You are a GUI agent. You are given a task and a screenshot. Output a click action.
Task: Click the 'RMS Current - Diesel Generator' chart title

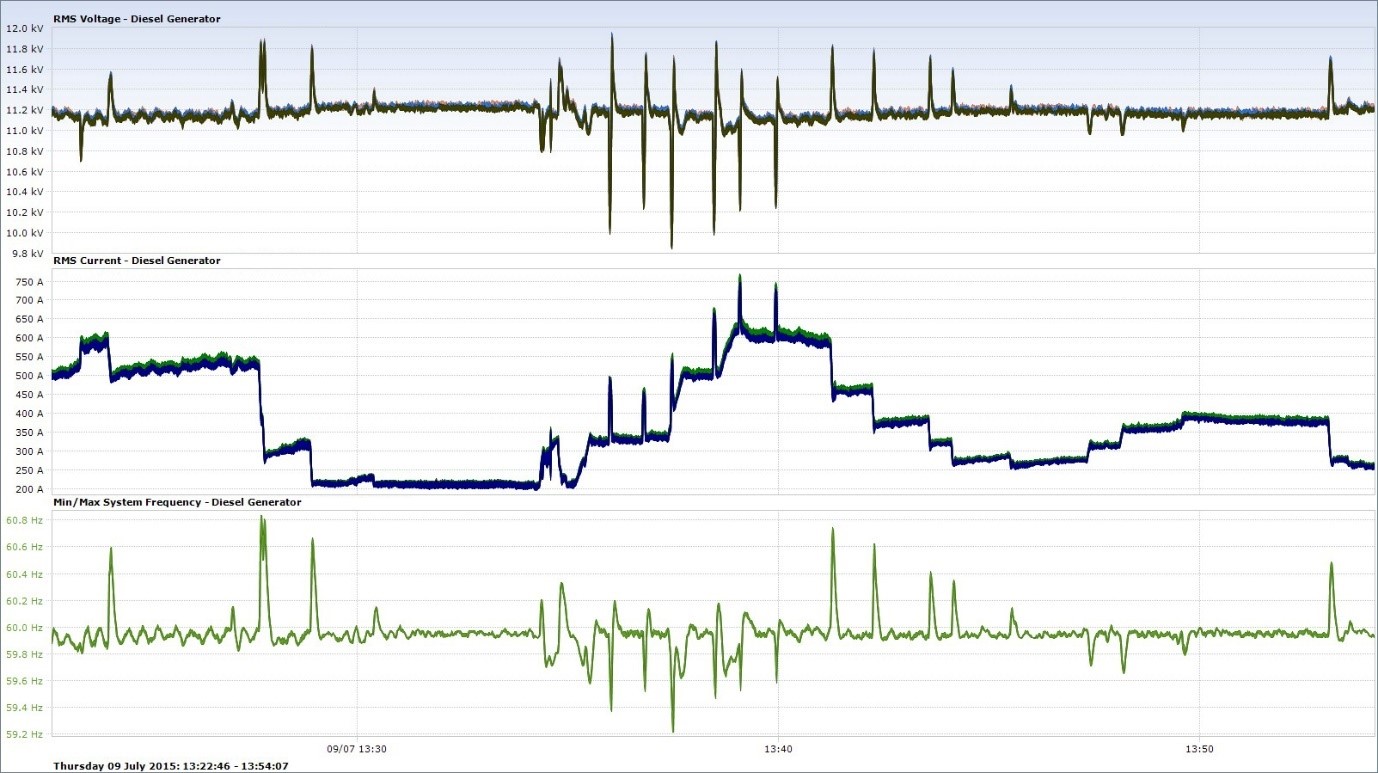[x=137, y=260]
